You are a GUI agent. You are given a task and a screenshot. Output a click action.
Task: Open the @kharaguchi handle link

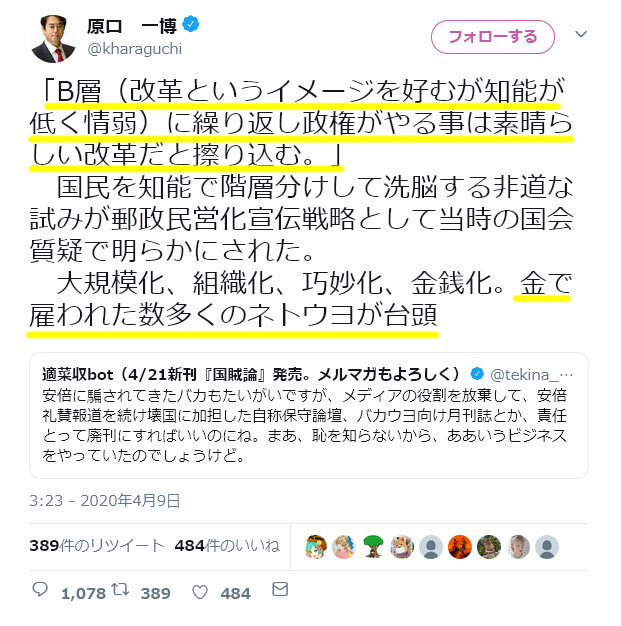point(135,49)
